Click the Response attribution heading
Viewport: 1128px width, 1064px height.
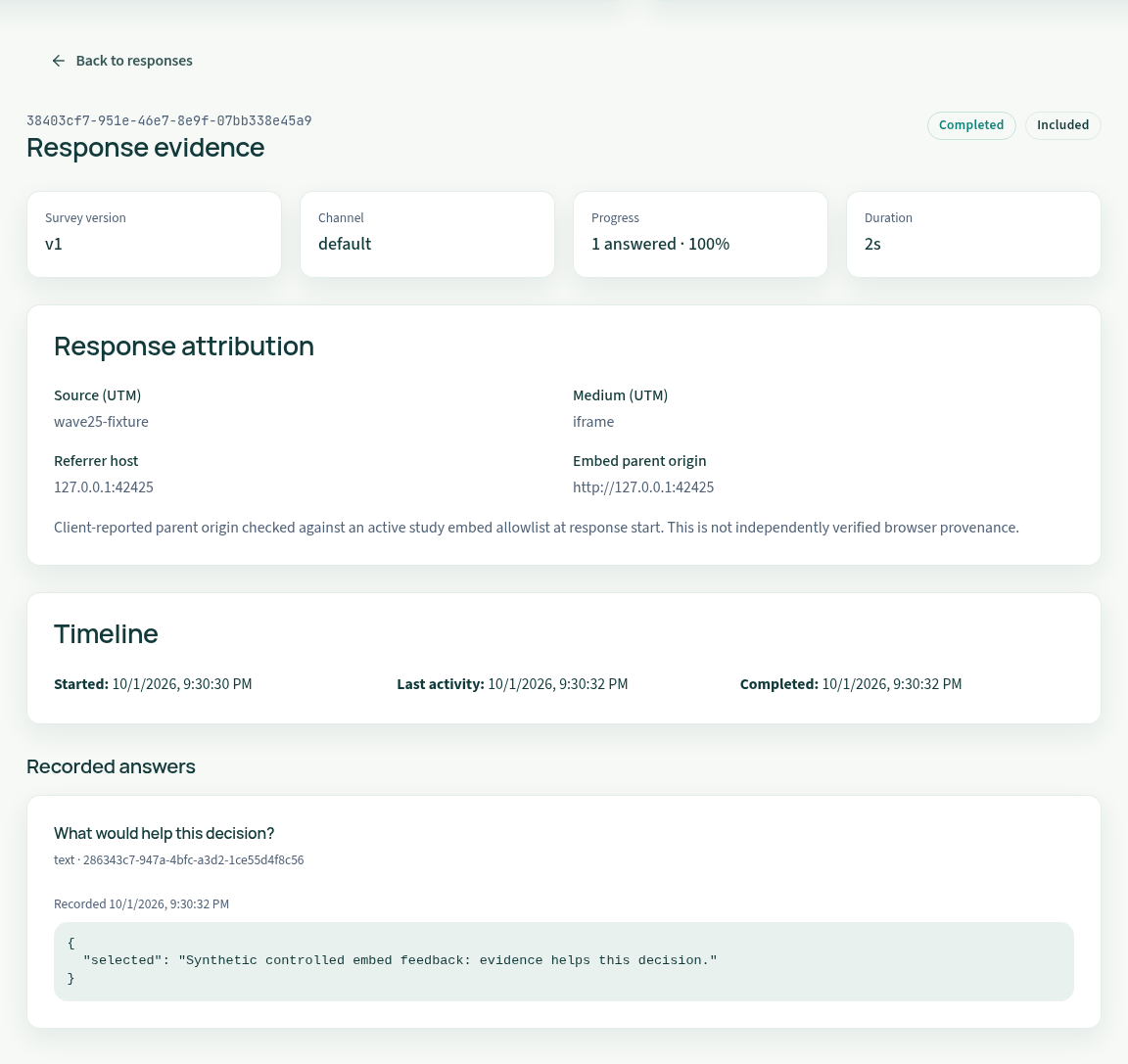184,347
